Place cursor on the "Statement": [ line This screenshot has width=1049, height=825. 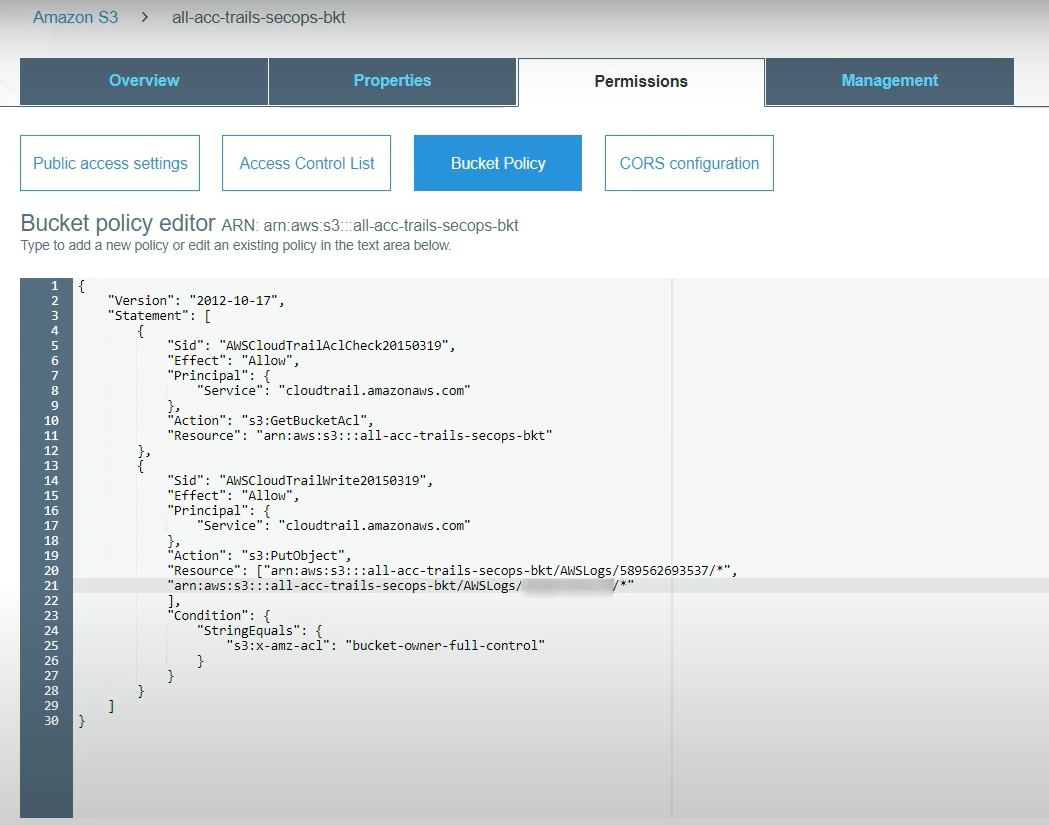pos(159,316)
